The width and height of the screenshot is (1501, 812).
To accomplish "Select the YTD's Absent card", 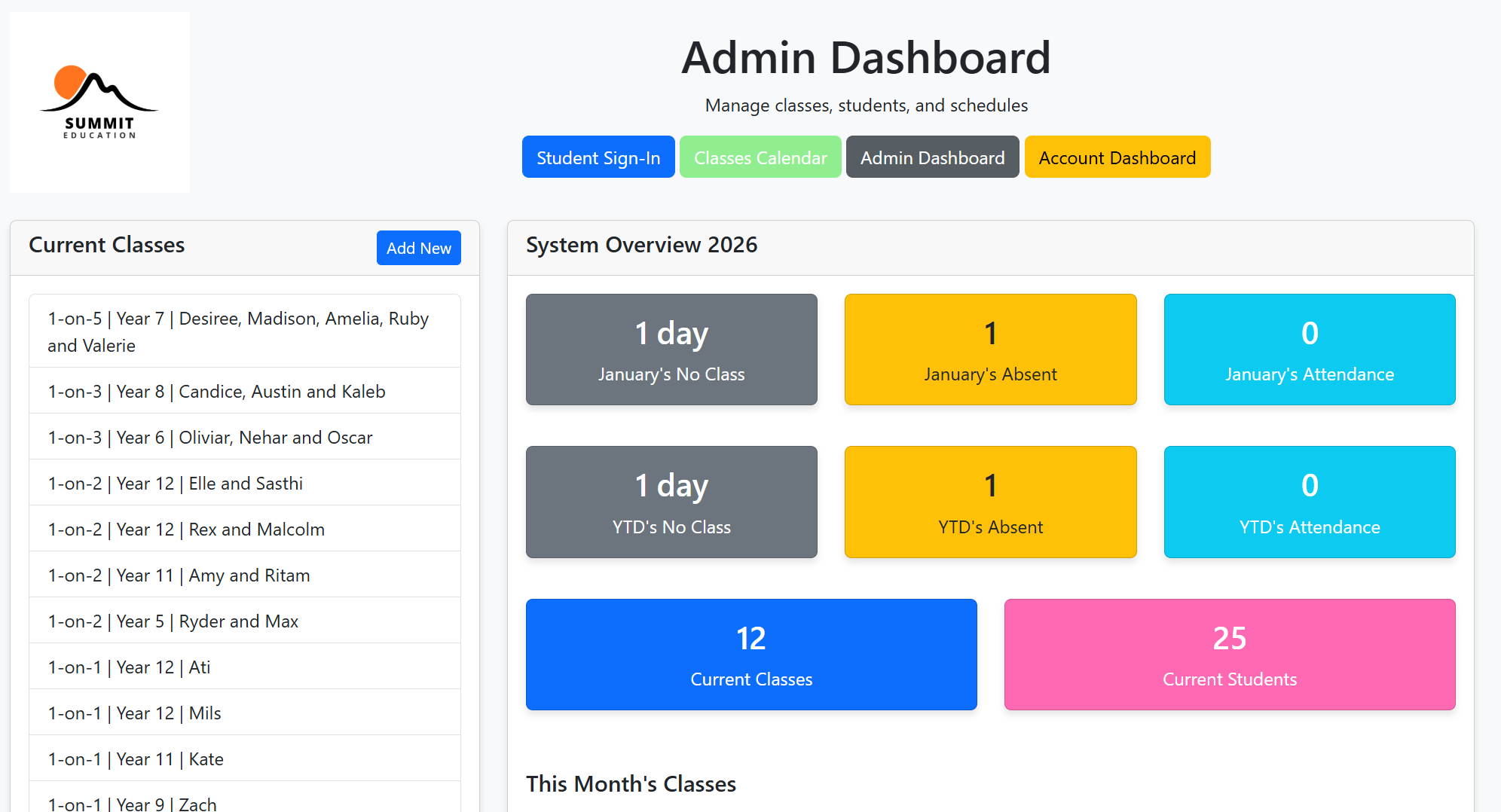I will 990,502.
